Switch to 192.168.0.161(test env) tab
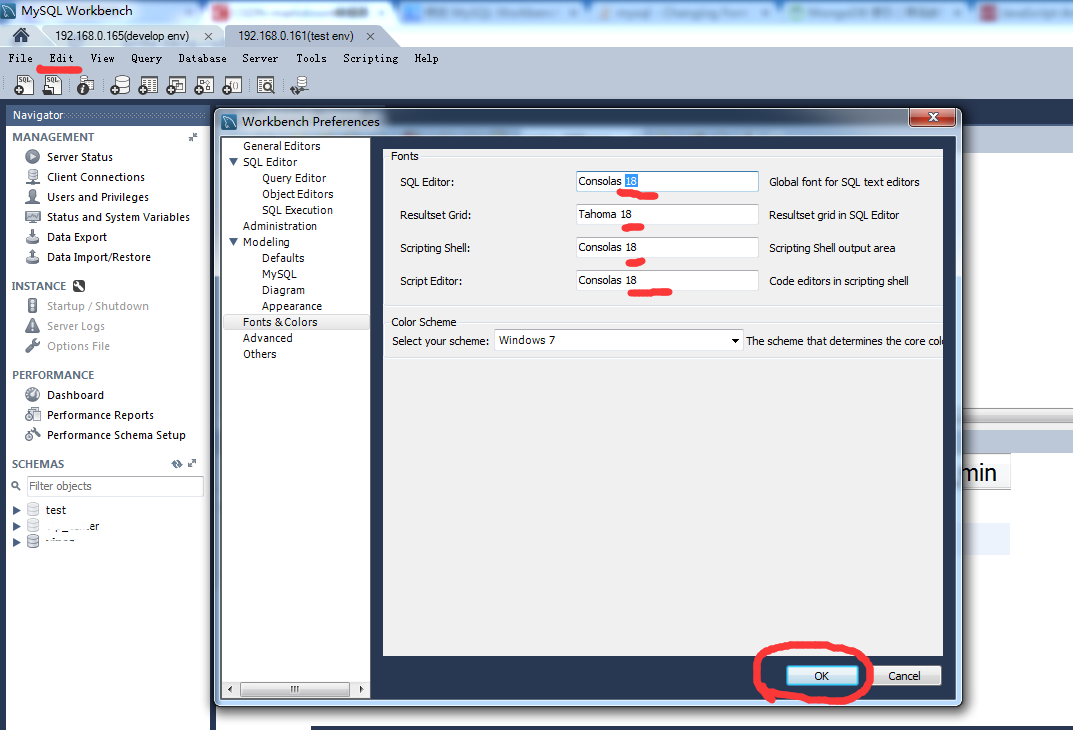The image size is (1073, 730). (296, 36)
